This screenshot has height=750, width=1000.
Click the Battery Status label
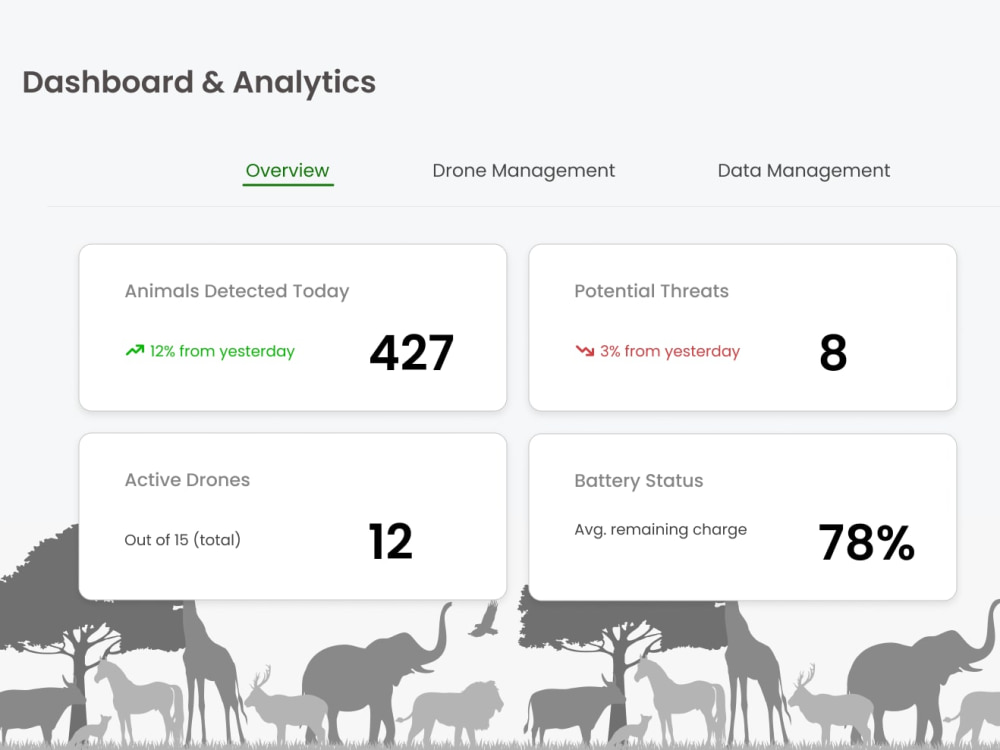click(638, 481)
